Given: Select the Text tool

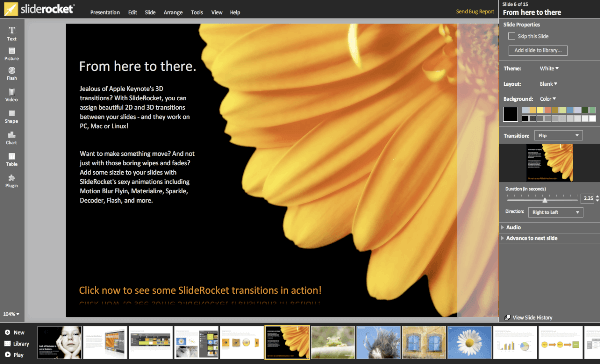Looking at the screenshot, I should (x=11, y=33).
